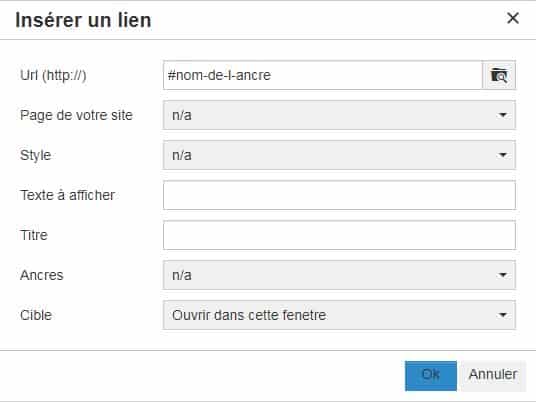Viewport: 536px width, 402px height.
Task: Cancel with the Annuler button
Action: [x=493, y=376]
